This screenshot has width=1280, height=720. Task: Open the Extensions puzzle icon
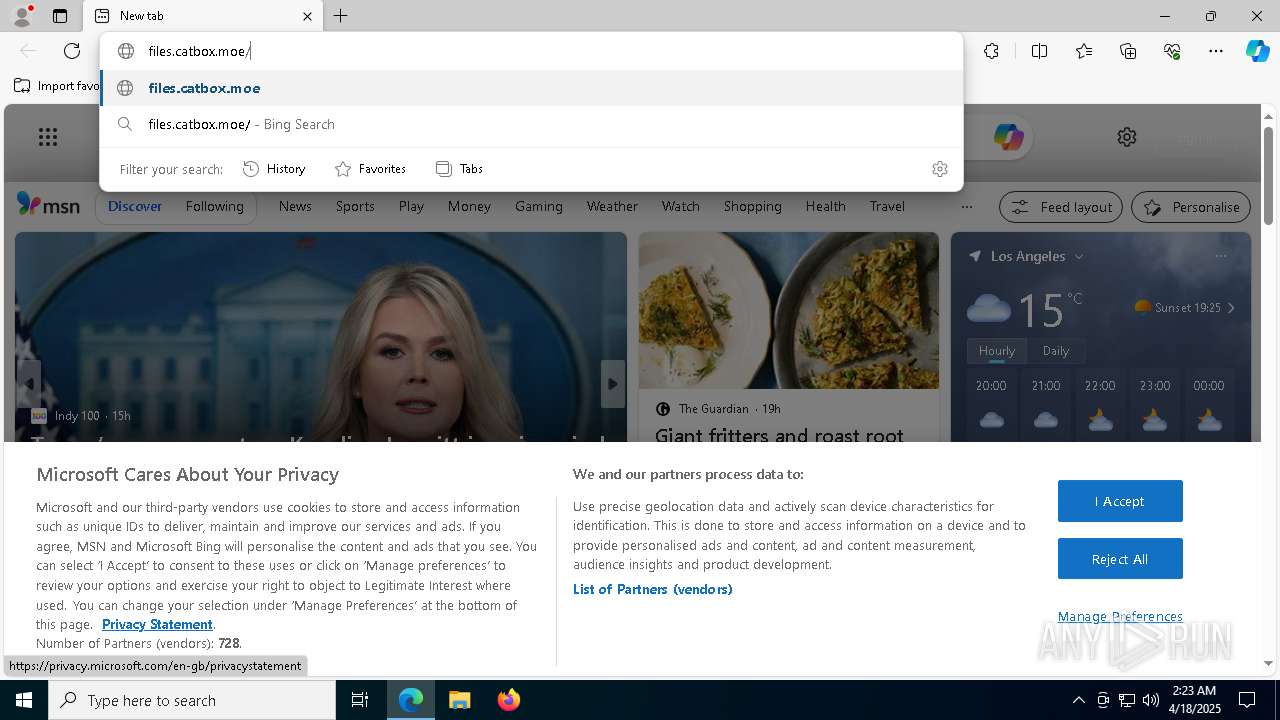click(991, 51)
